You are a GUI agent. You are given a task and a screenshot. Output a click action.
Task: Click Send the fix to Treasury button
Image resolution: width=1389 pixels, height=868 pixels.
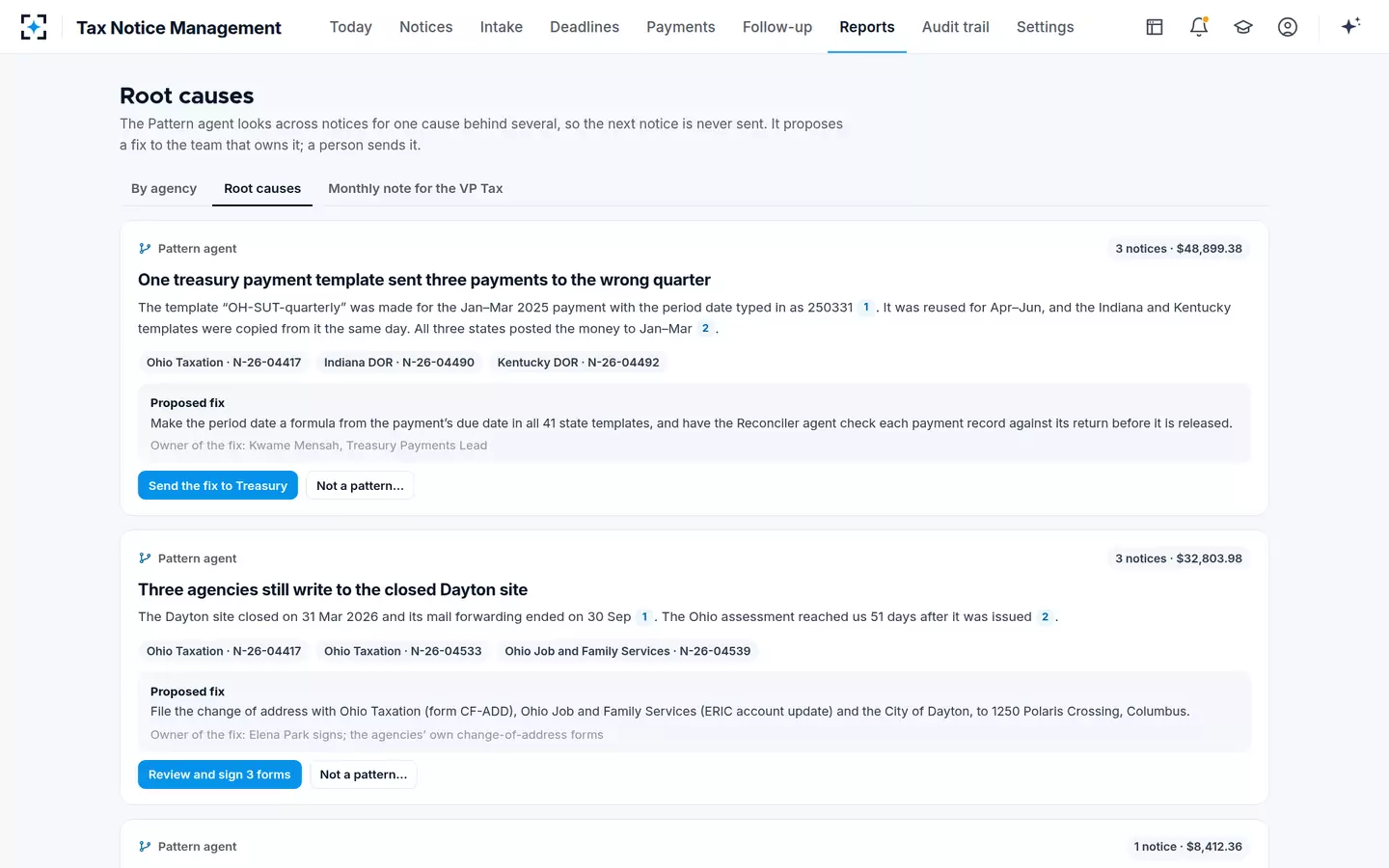[218, 486]
